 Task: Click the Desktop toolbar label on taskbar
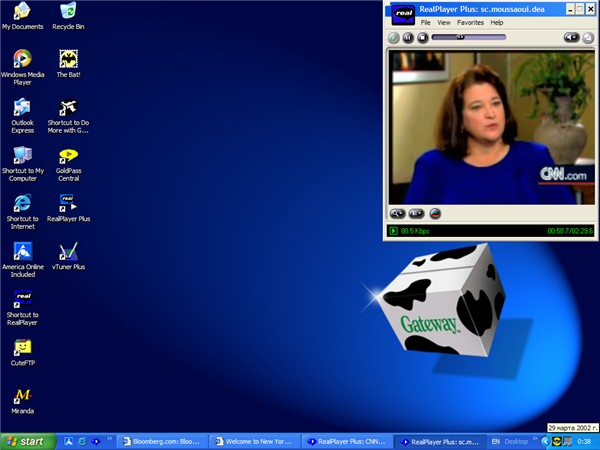click(x=516, y=442)
